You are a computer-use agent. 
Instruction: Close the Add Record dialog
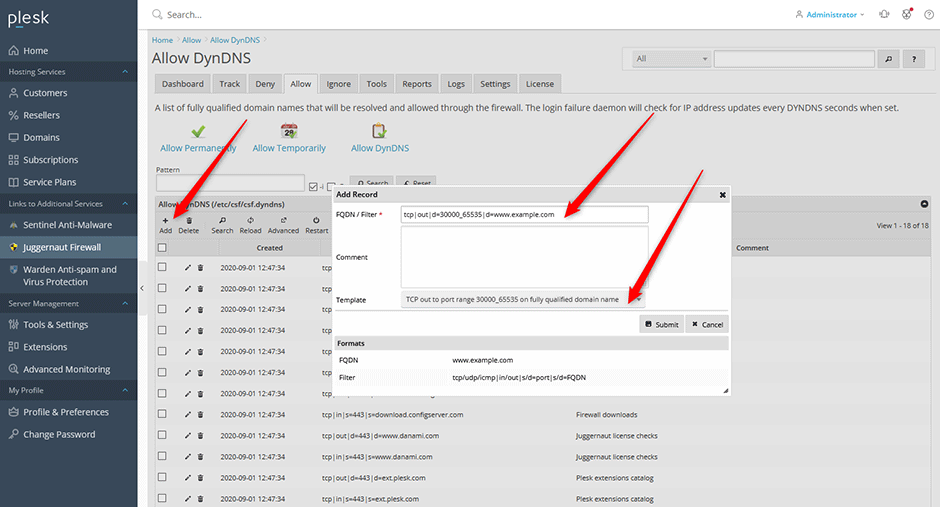pos(722,195)
